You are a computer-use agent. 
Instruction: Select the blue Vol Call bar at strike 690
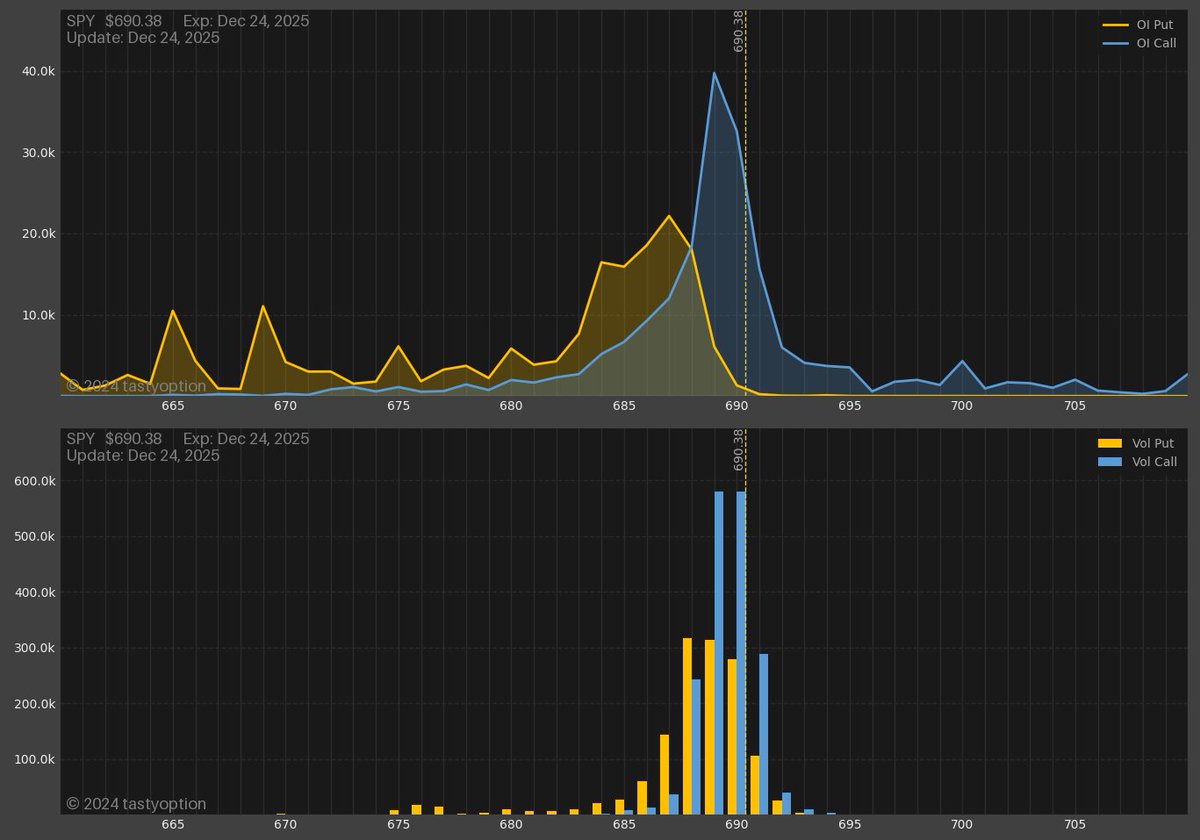pyautogui.click(x=741, y=652)
